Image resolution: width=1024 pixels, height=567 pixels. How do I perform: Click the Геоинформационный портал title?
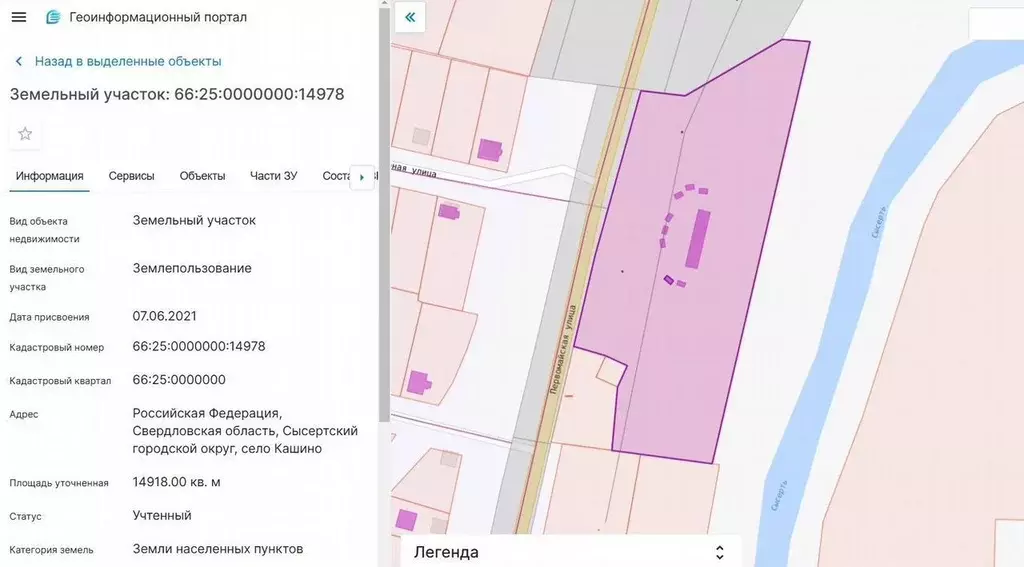158,17
